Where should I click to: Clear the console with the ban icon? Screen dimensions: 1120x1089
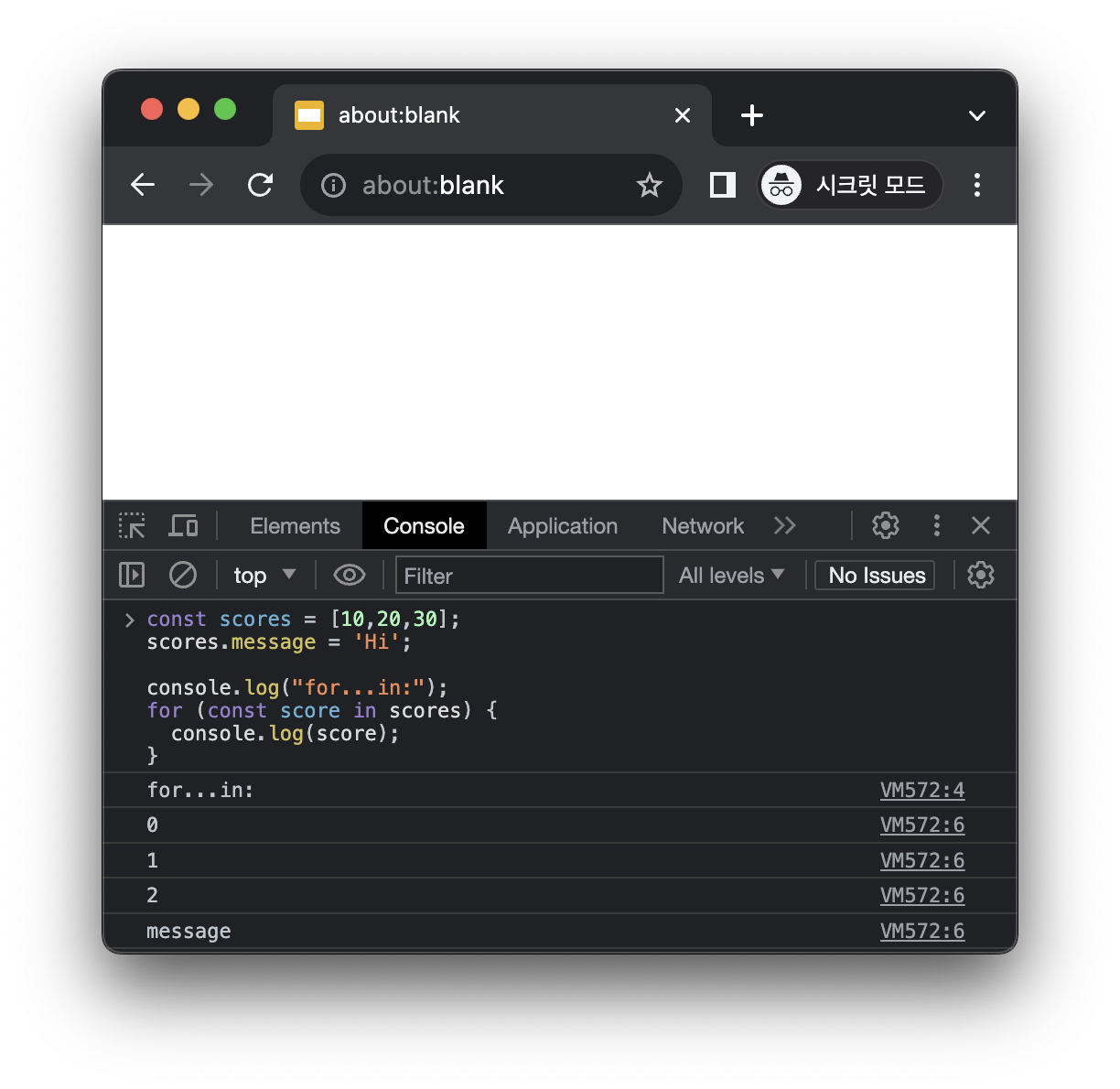click(x=183, y=575)
